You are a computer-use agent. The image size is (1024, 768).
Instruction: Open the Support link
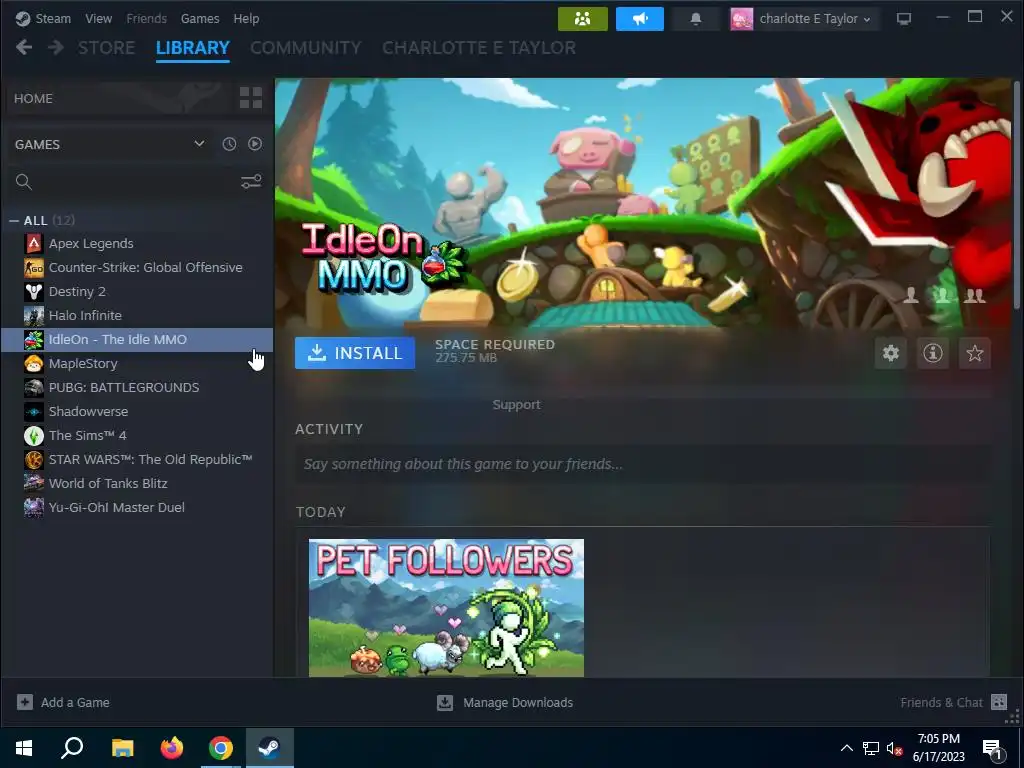click(517, 405)
